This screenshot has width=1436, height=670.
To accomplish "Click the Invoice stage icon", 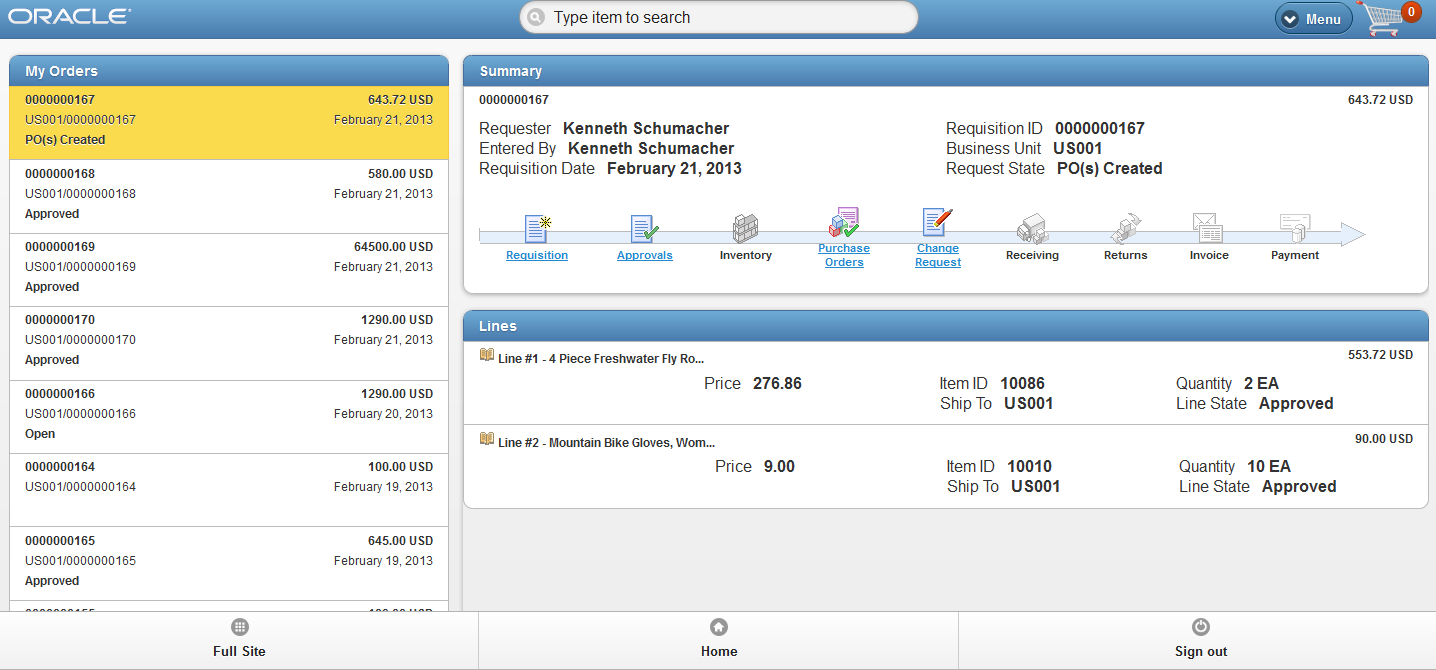I will click(x=1208, y=228).
